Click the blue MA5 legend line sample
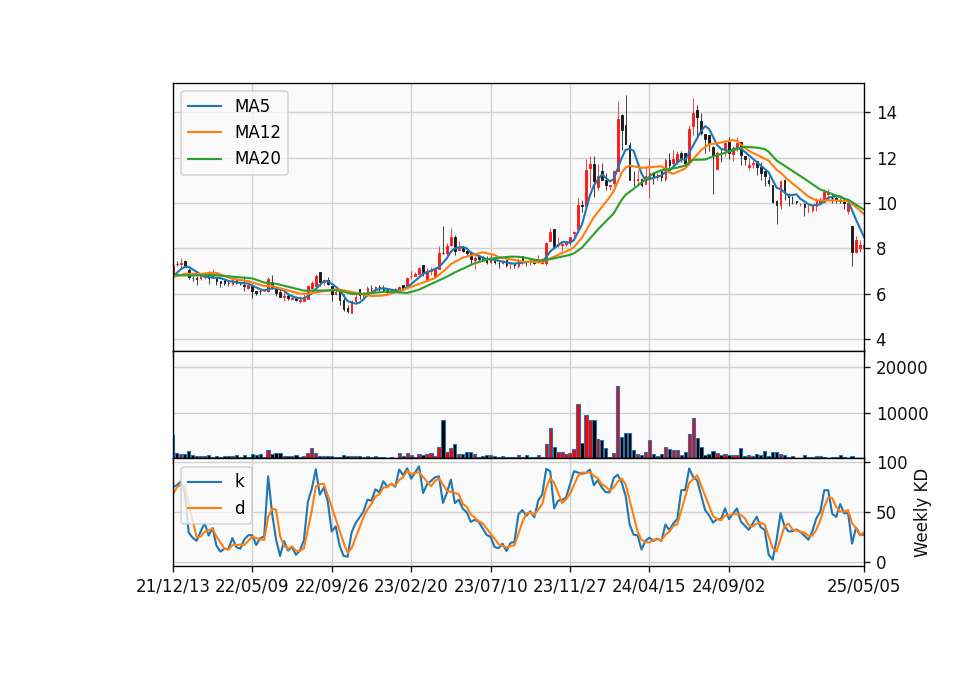The height and width of the screenshot is (690, 960). (x=204, y=106)
